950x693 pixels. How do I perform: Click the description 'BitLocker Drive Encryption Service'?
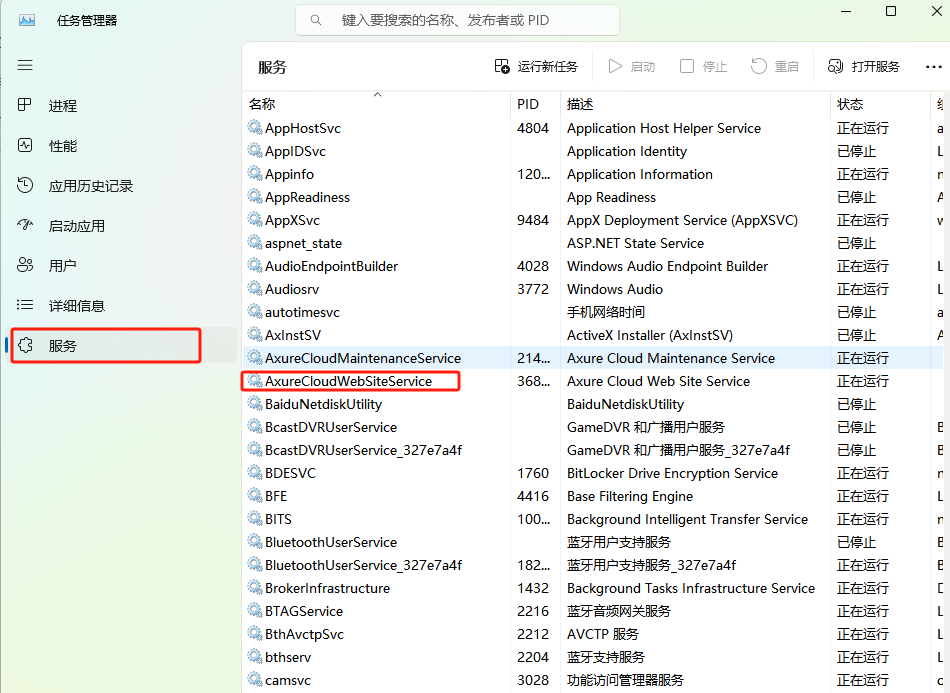672,473
